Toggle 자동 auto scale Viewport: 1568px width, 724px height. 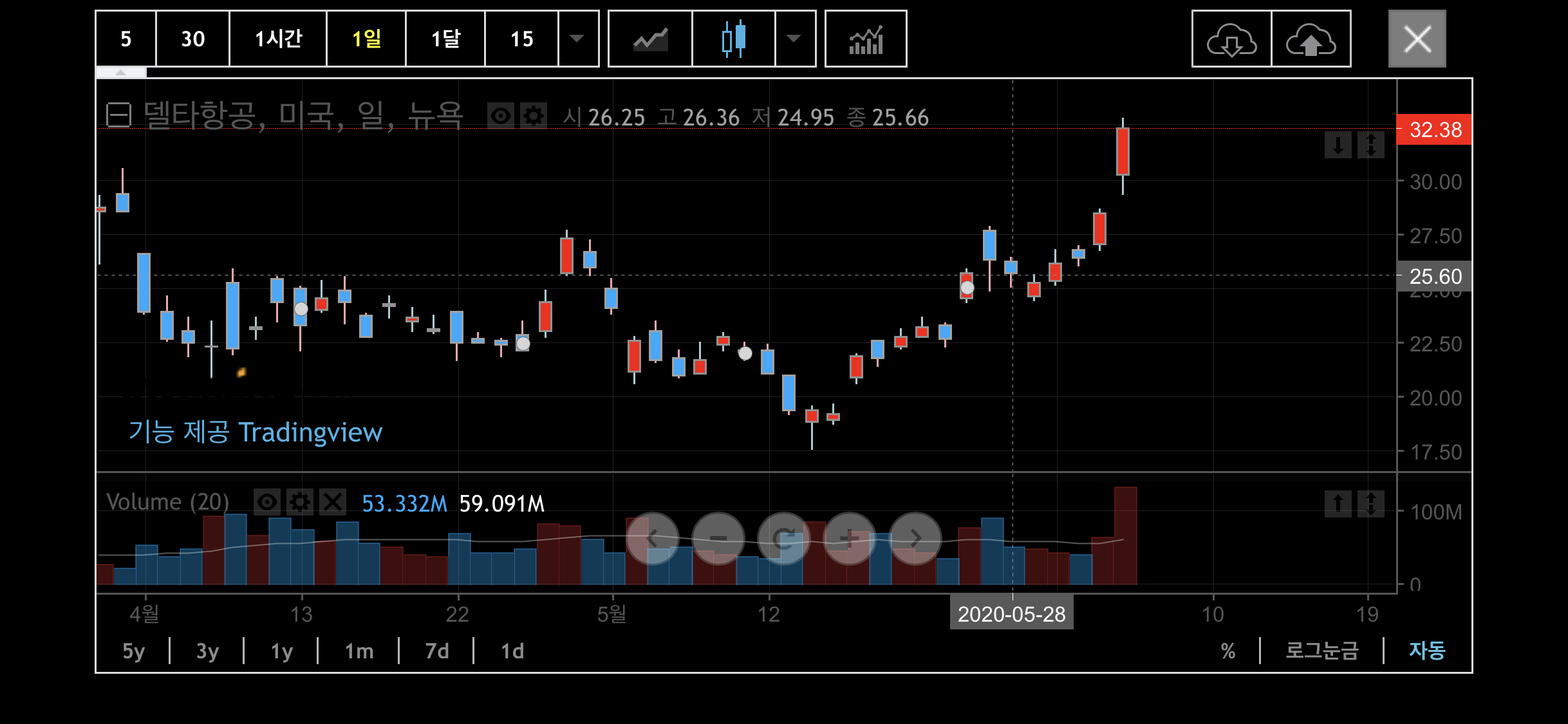coord(1427,651)
